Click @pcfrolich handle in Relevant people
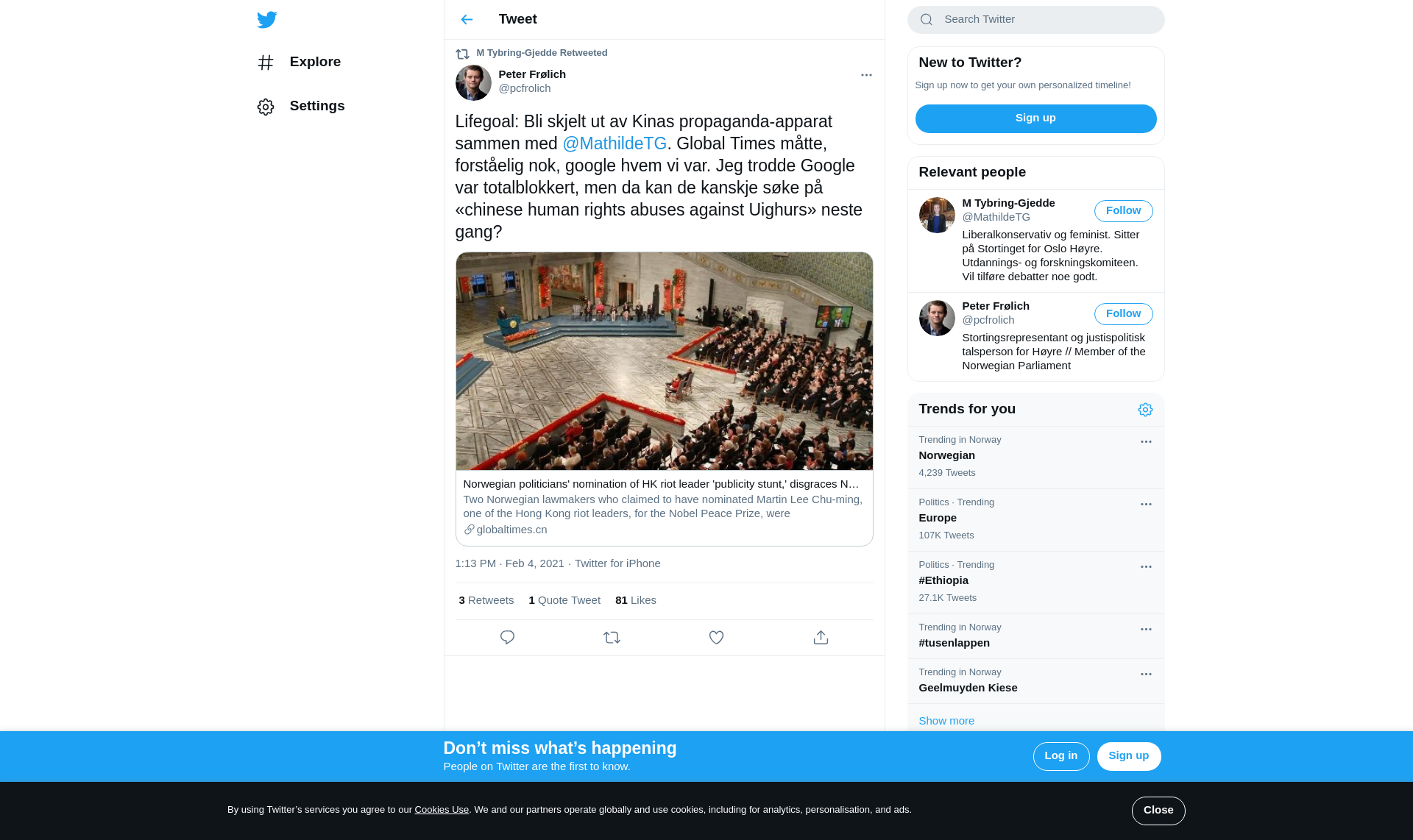The width and height of the screenshot is (1413, 840). pyautogui.click(x=988, y=320)
